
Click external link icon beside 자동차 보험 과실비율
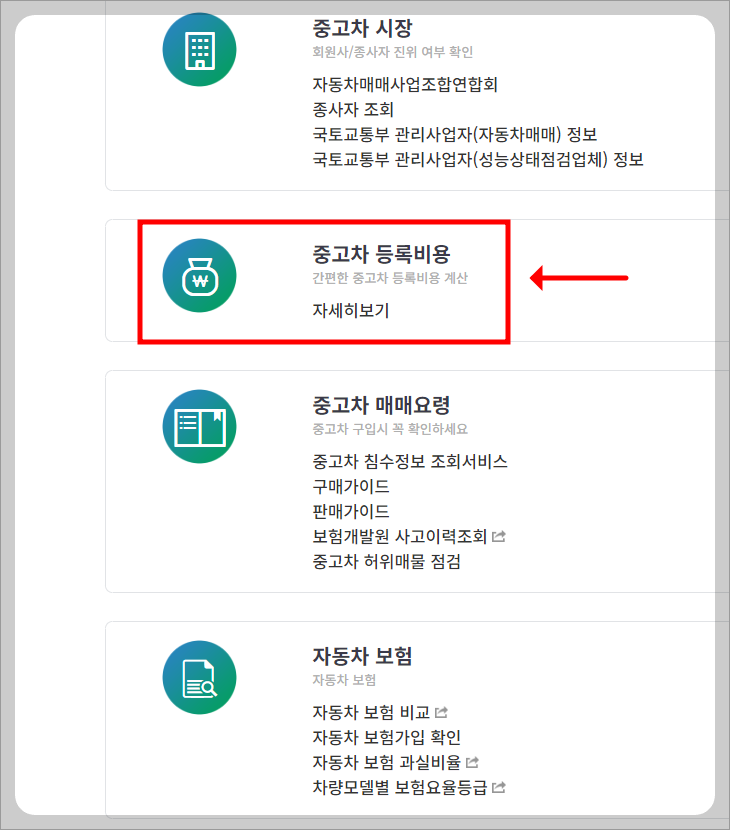coord(472,762)
